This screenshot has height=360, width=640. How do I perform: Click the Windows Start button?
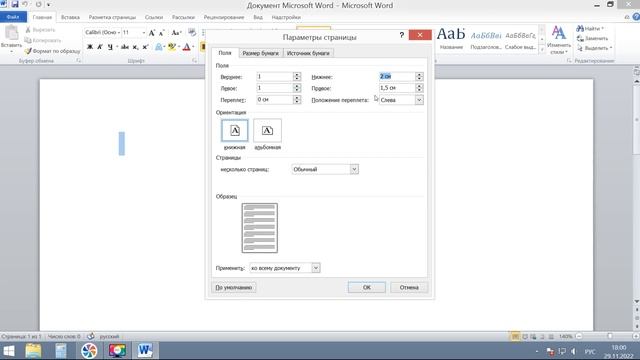[9, 351]
